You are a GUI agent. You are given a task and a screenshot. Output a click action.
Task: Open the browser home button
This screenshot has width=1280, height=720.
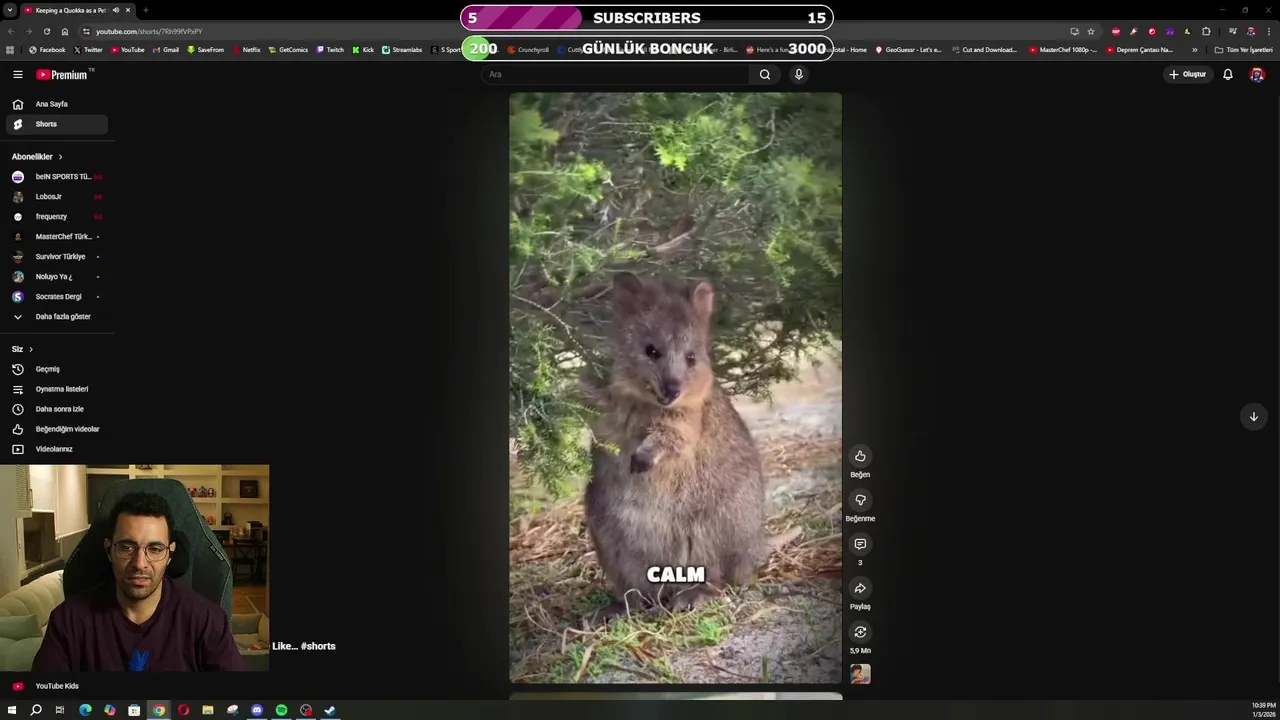tap(64, 31)
